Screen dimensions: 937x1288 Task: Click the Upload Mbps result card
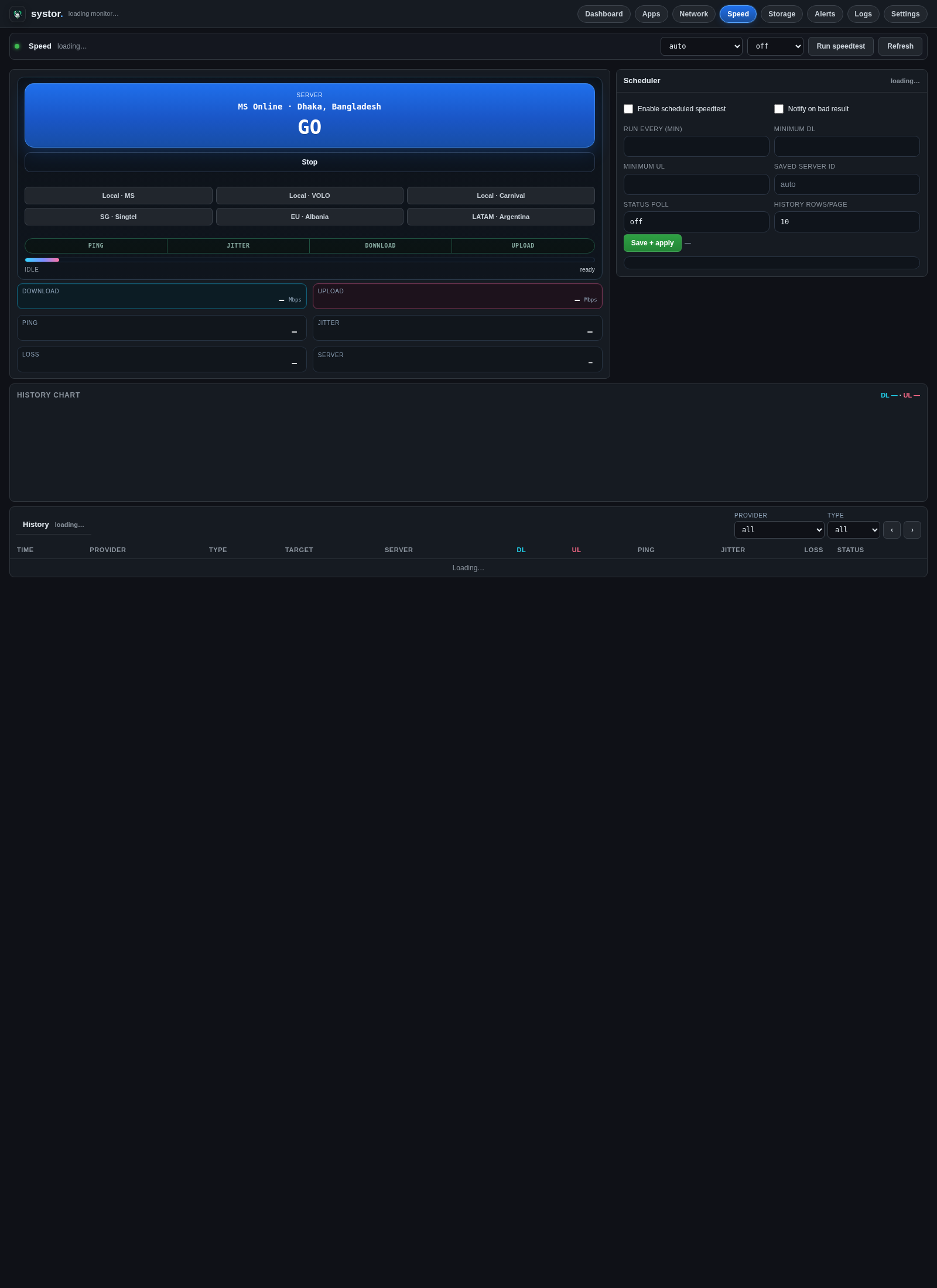[x=457, y=296]
